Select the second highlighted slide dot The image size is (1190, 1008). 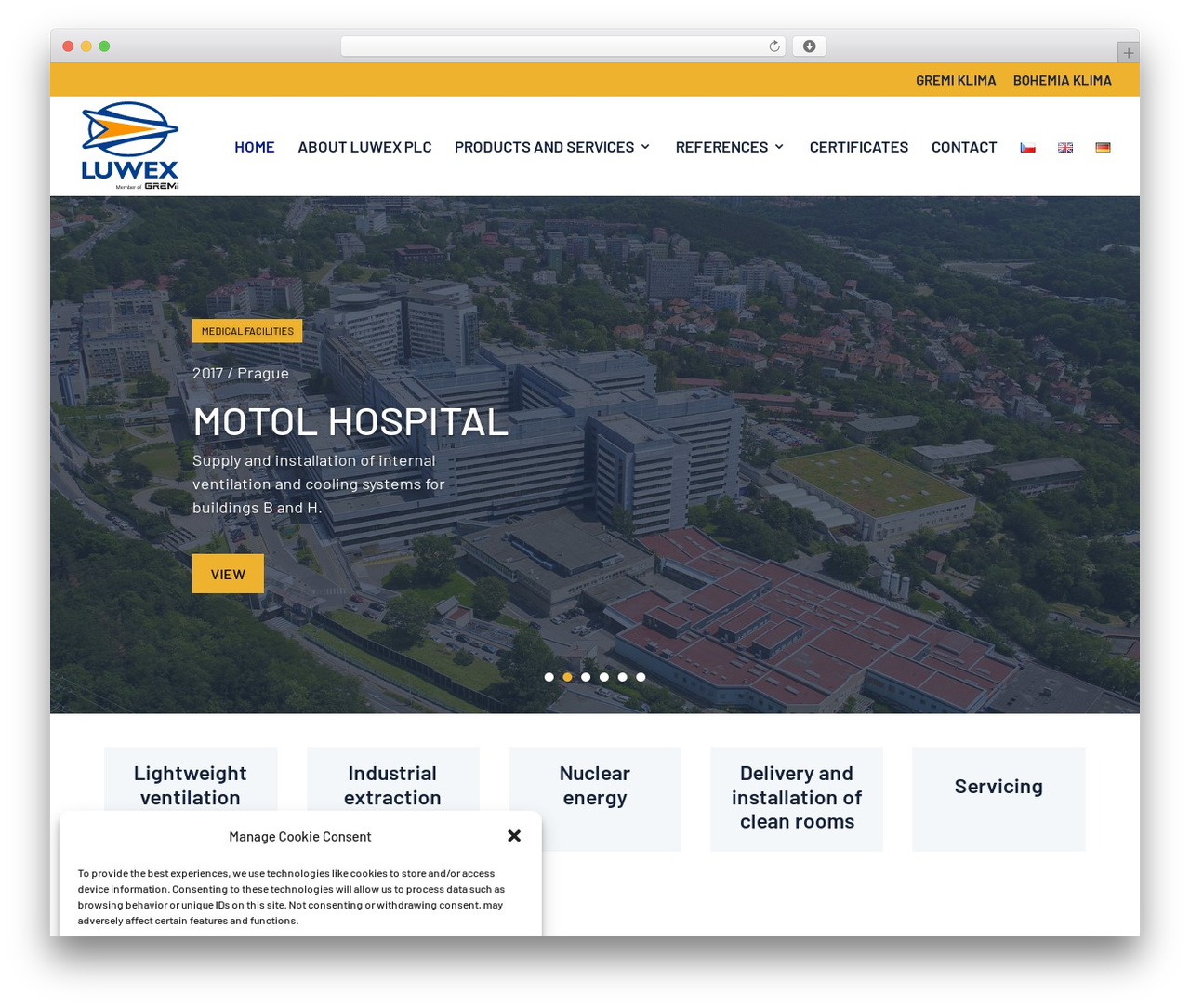coord(567,677)
